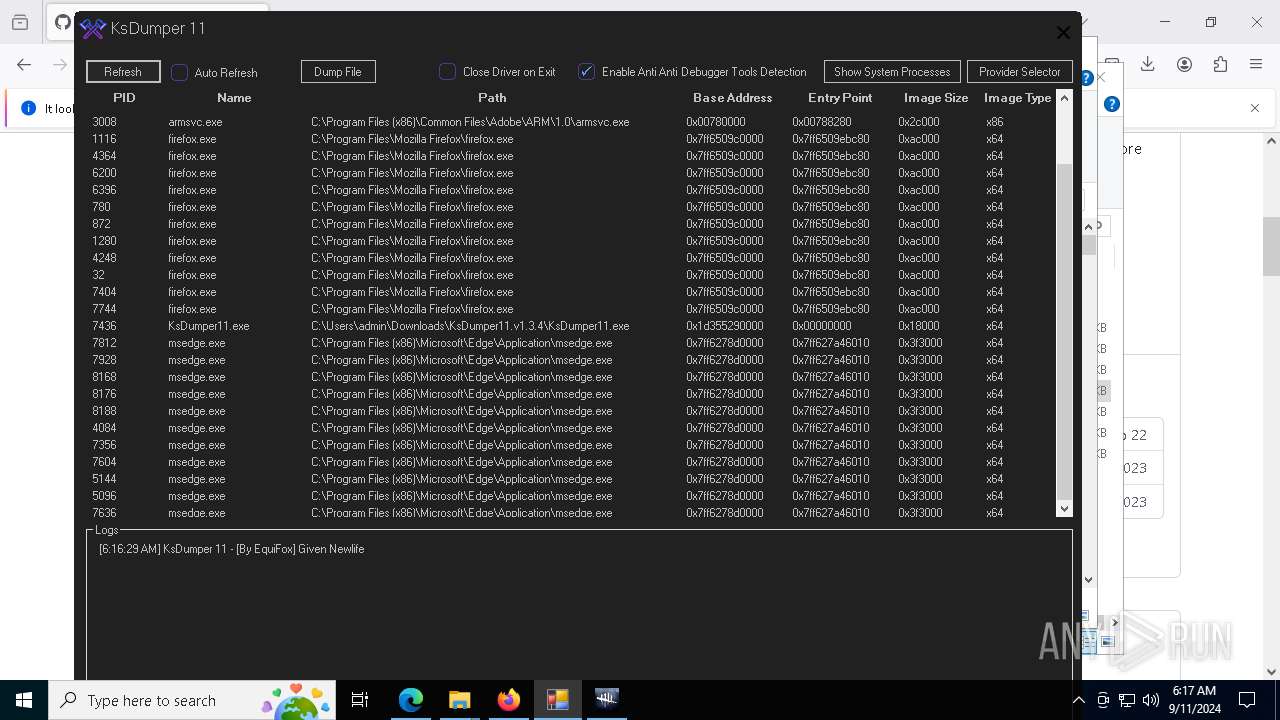Sort process list by Name column header
The image size is (1280, 720).
point(234,98)
